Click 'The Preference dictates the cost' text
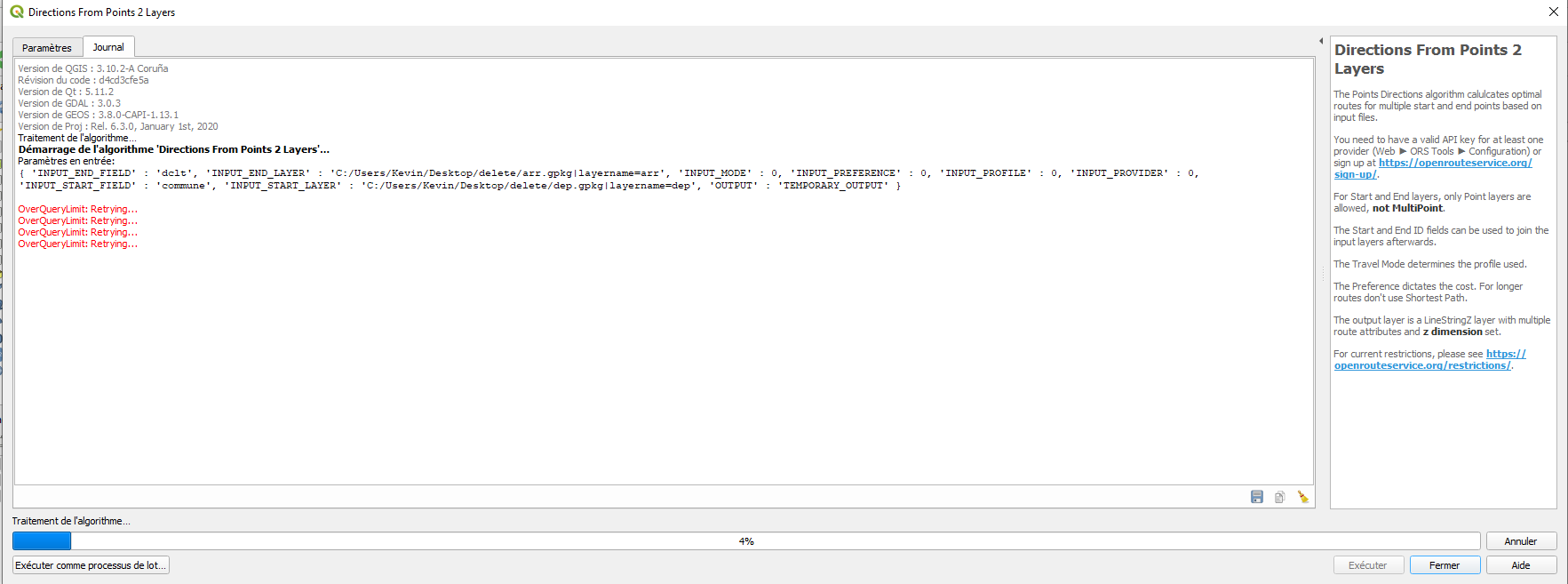 pos(1428,292)
